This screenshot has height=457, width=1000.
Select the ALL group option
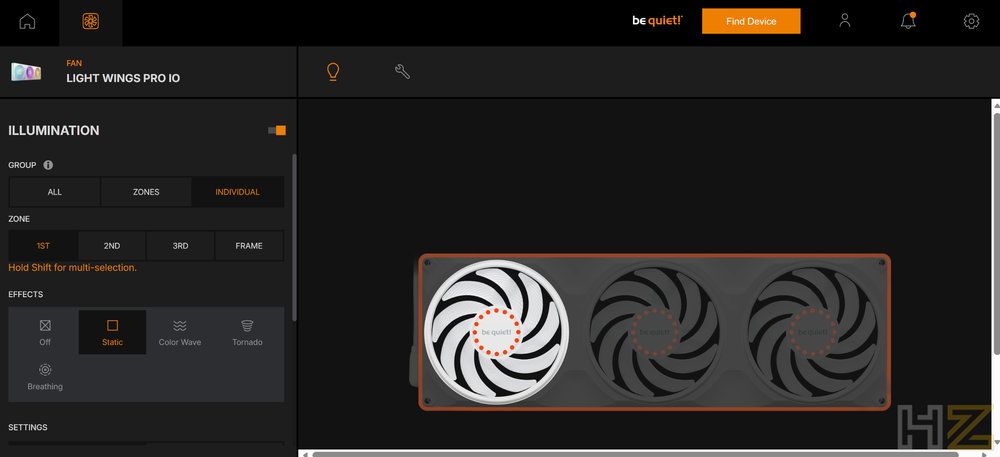(55, 192)
